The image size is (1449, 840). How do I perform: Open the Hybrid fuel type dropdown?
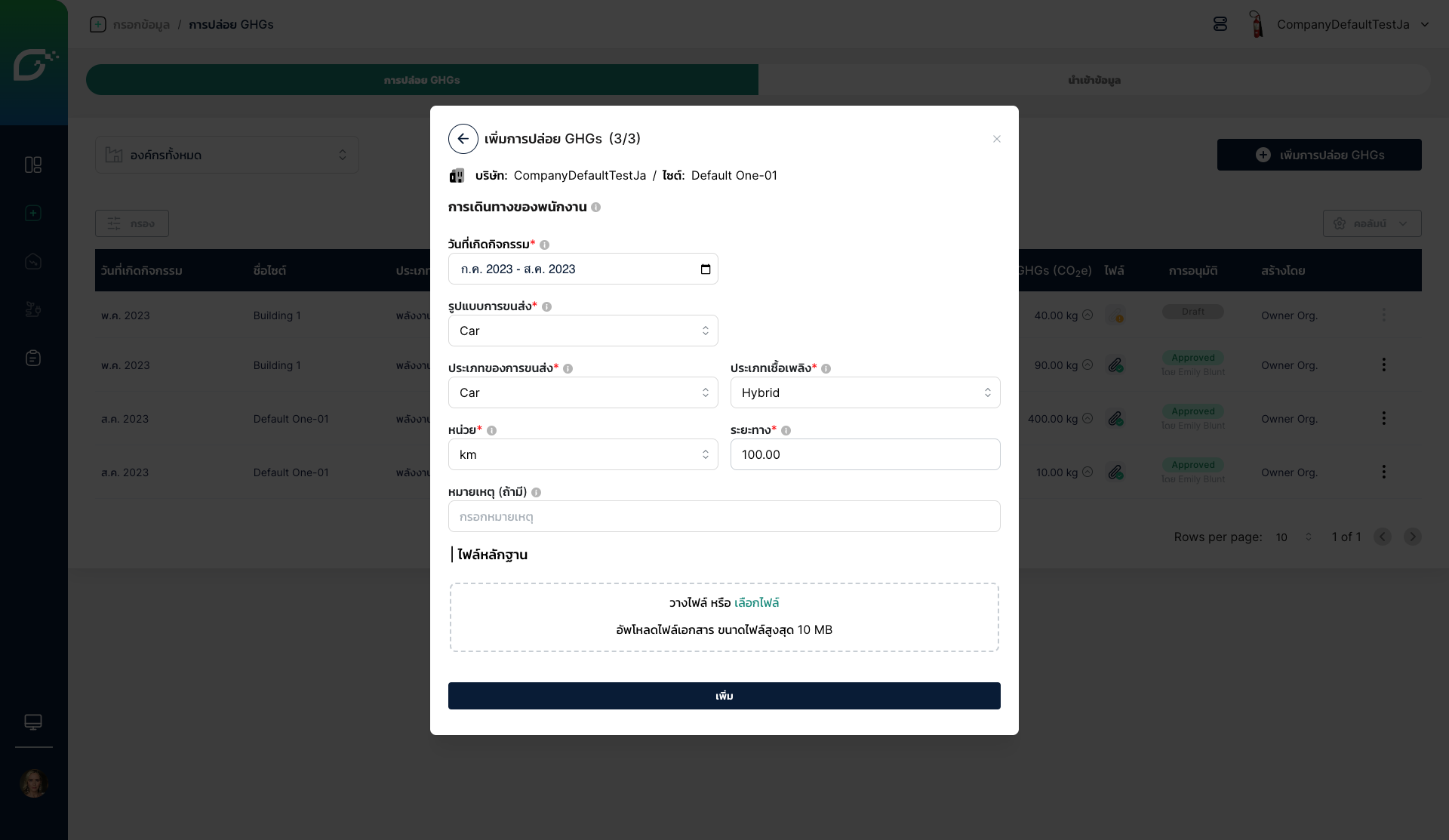click(865, 392)
